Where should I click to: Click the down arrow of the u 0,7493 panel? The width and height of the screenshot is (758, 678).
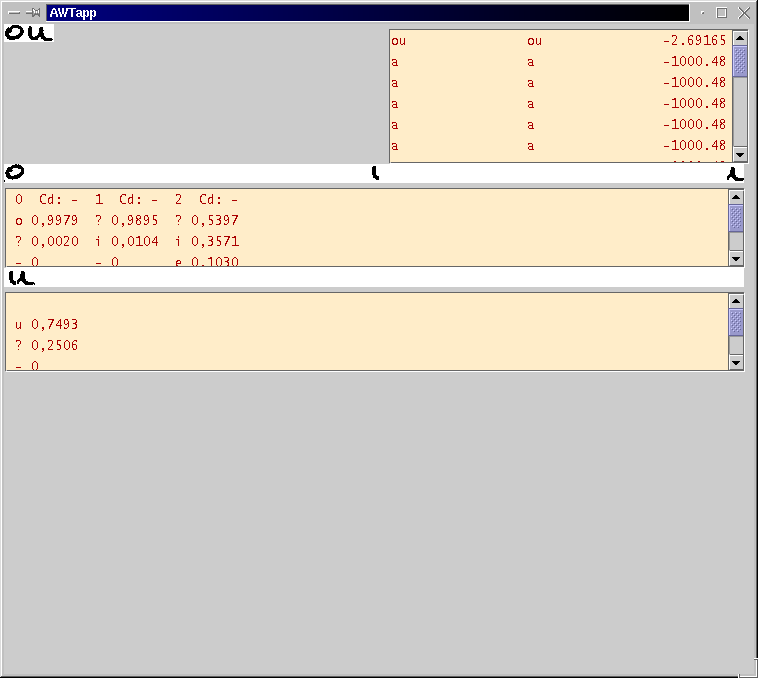(736, 363)
